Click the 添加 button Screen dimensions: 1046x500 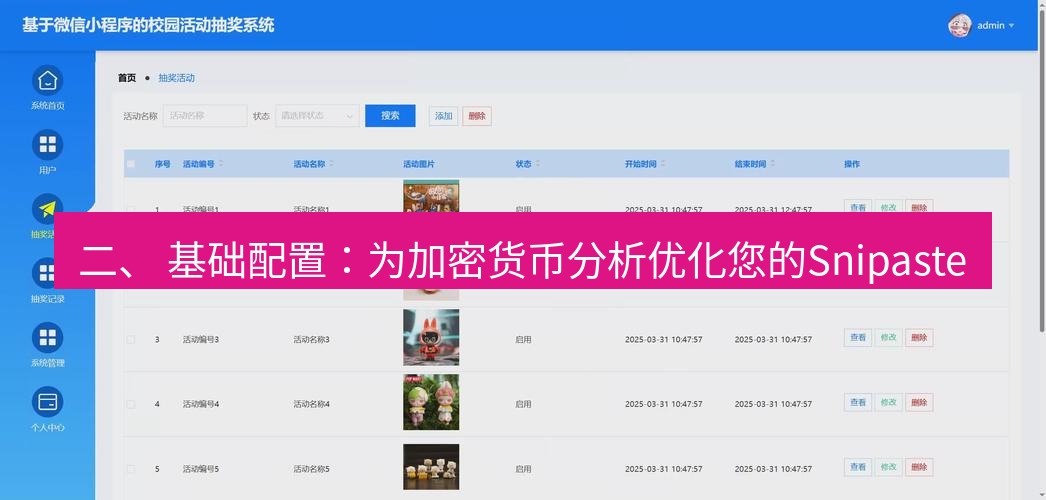[444, 116]
